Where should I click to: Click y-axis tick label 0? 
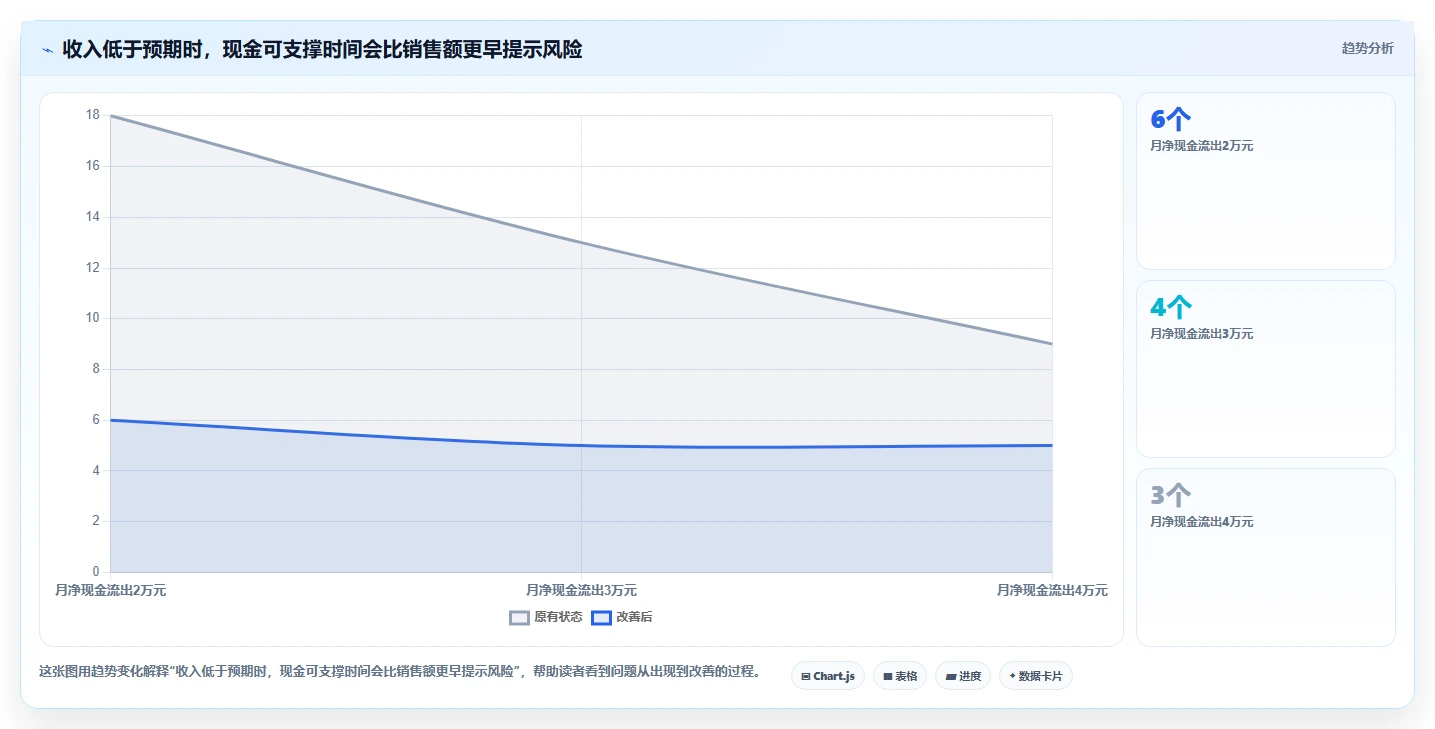click(95, 572)
